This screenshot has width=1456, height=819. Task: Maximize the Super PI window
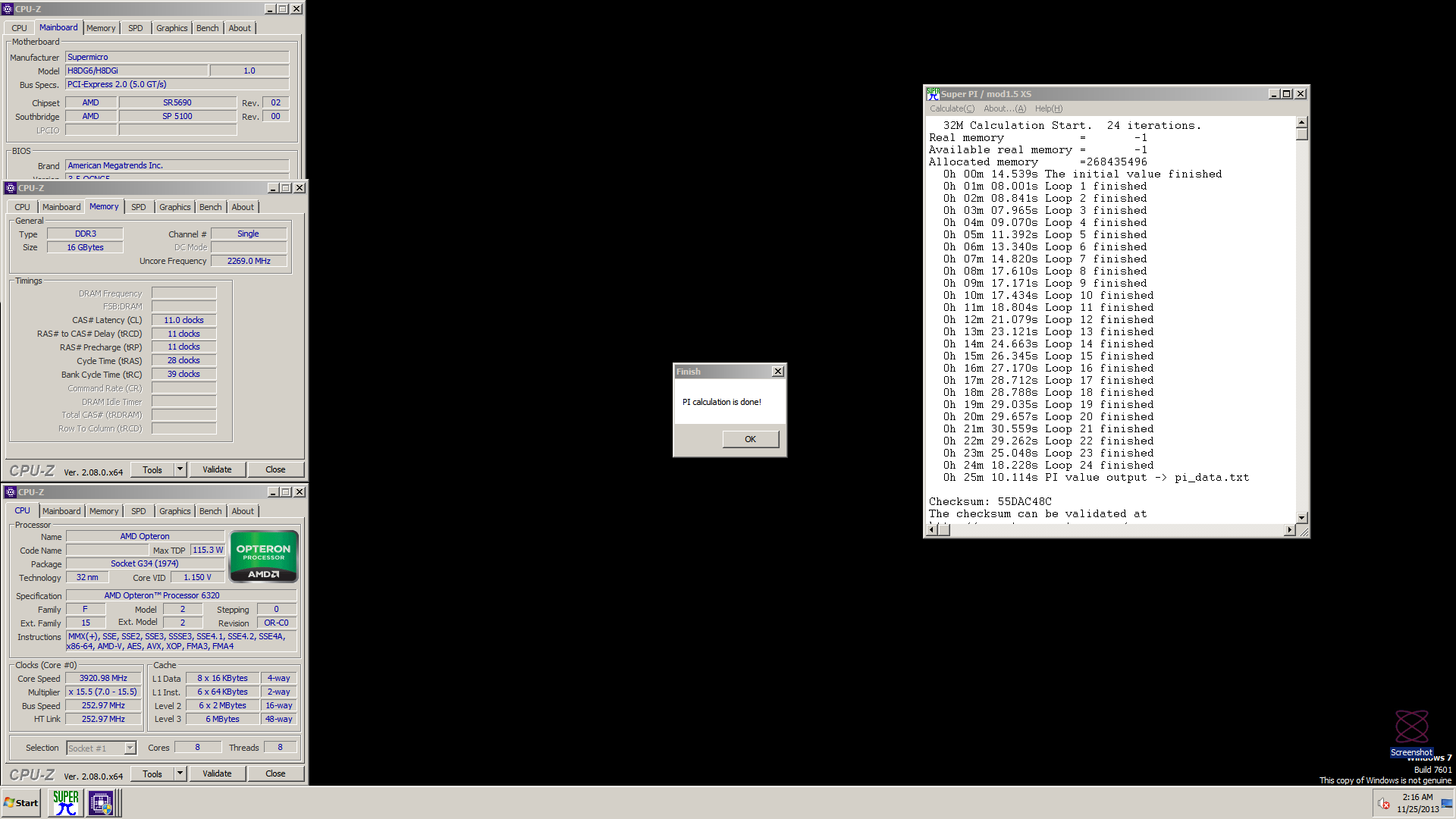[x=1287, y=94]
